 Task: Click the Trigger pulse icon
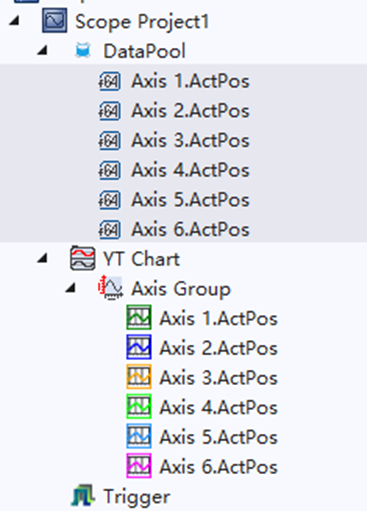coord(82,496)
